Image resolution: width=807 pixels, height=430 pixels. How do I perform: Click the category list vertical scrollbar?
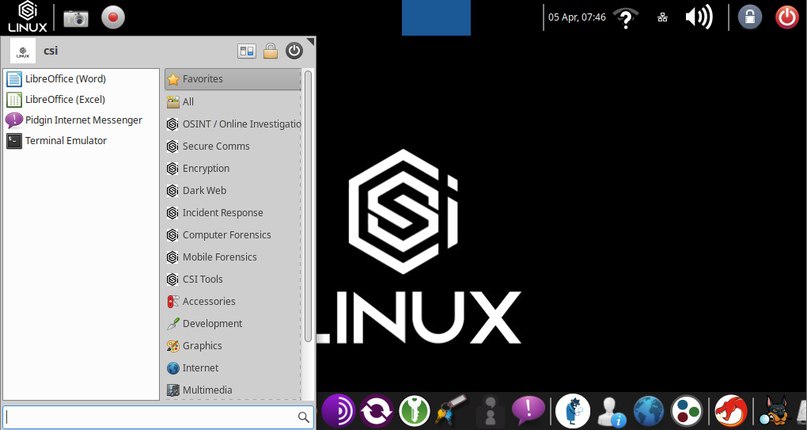[308, 206]
